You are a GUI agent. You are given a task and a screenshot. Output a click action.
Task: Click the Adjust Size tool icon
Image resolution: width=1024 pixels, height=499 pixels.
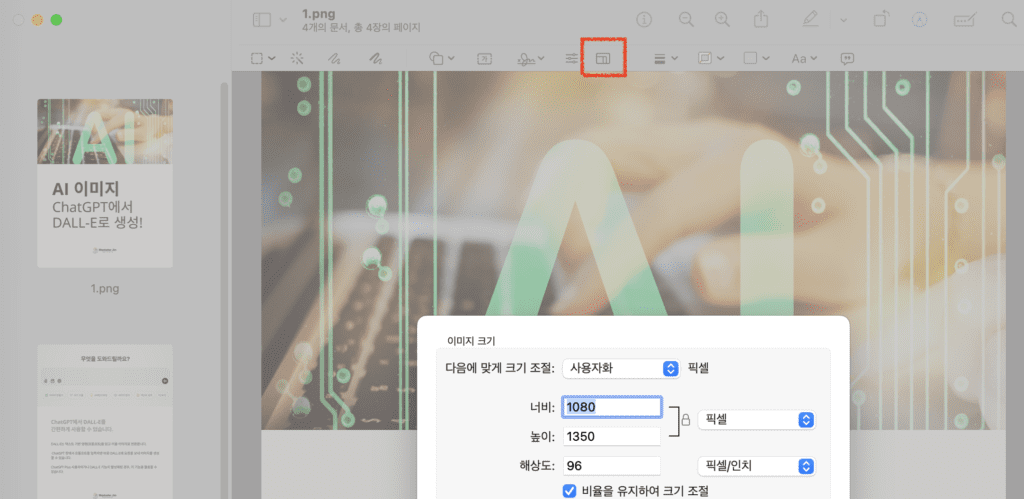click(603, 58)
